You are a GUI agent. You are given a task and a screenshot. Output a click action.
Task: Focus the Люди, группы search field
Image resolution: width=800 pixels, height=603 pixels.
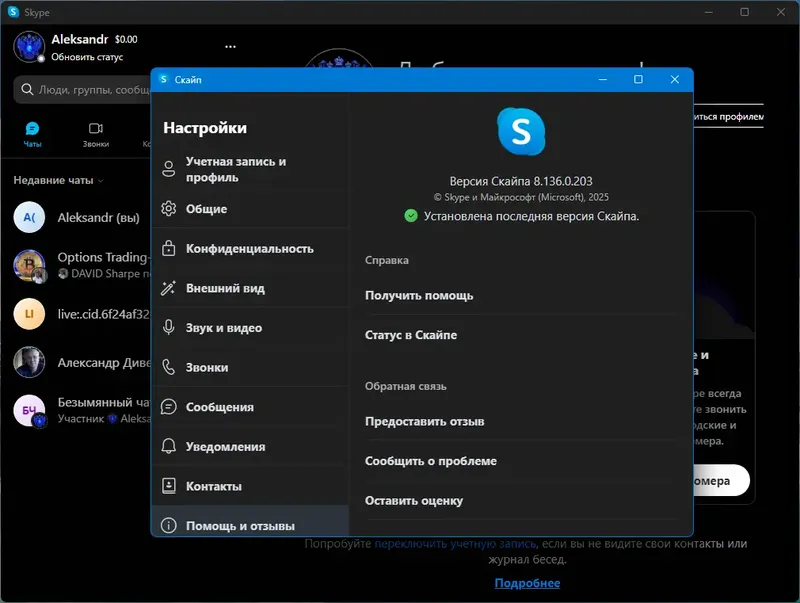(x=83, y=90)
